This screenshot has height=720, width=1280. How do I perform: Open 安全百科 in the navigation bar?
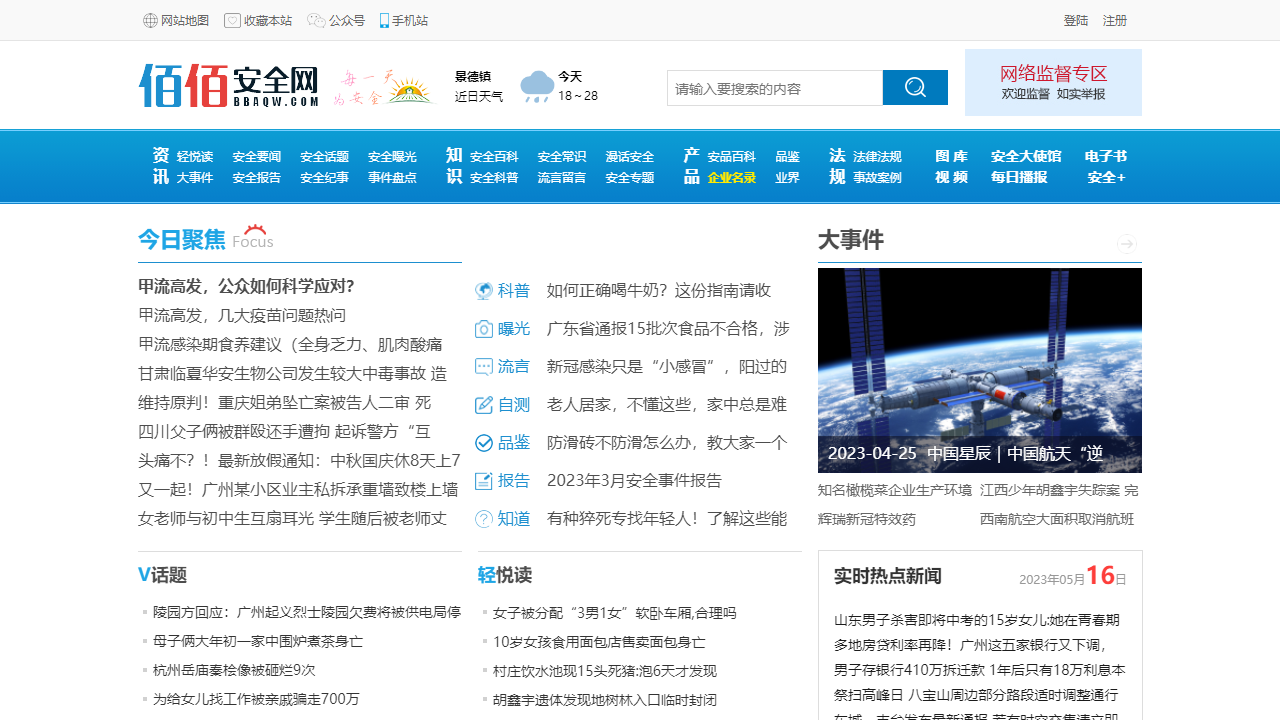pos(494,157)
